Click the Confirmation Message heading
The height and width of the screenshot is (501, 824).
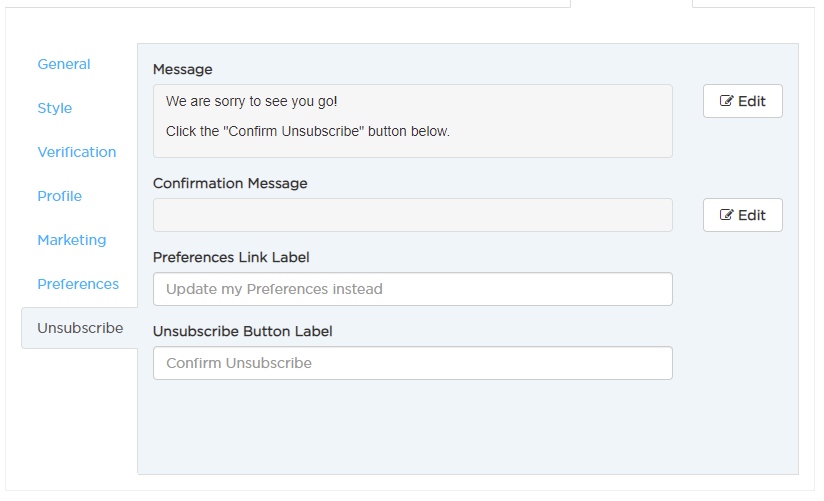coord(230,183)
